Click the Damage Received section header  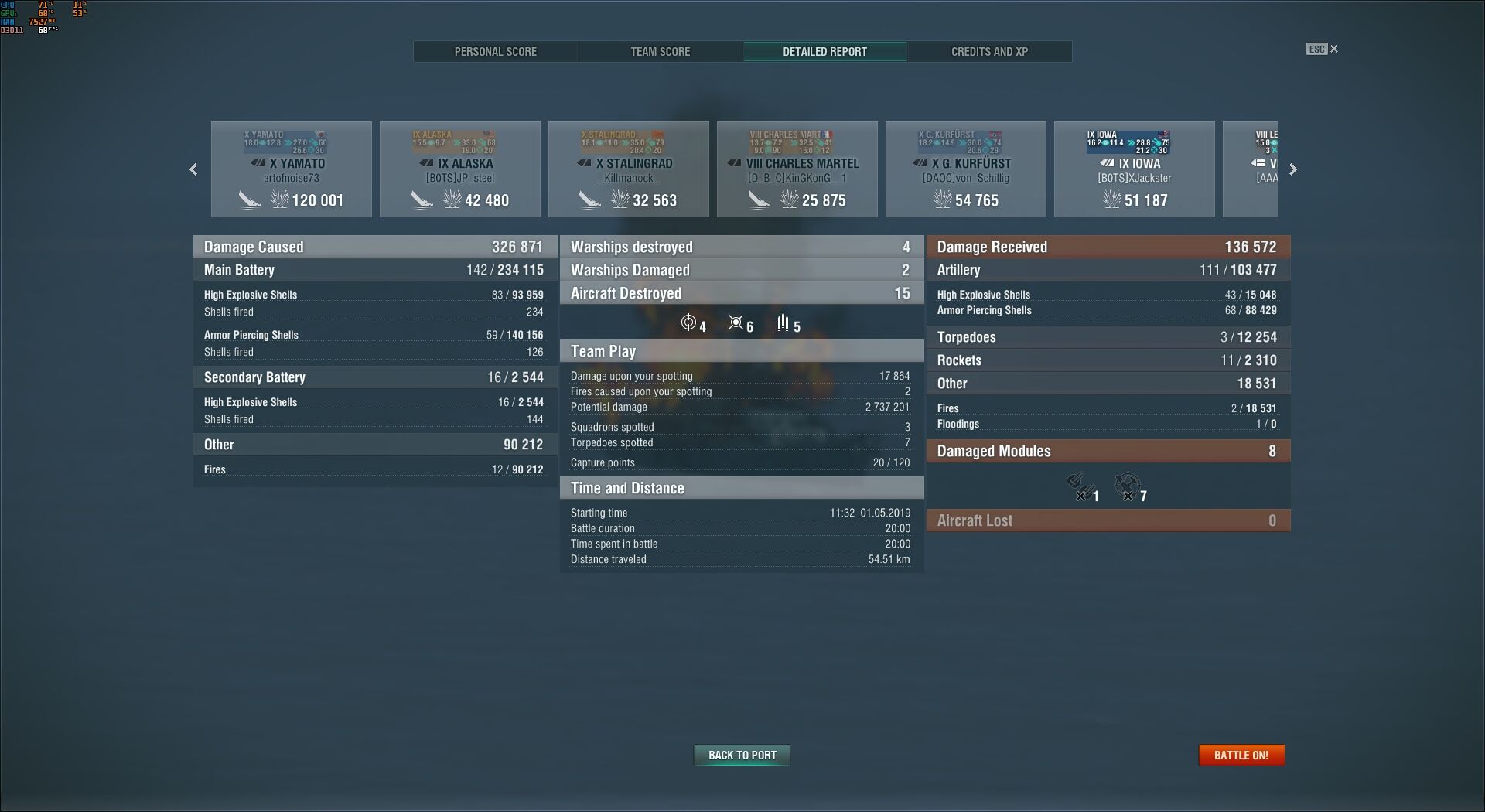(x=1108, y=247)
